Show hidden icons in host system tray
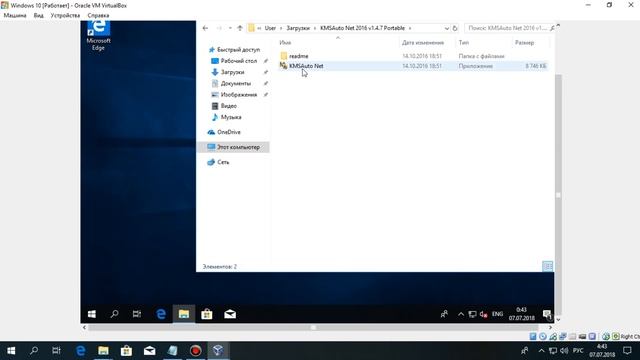The image size is (640, 360). click(541, 351)
